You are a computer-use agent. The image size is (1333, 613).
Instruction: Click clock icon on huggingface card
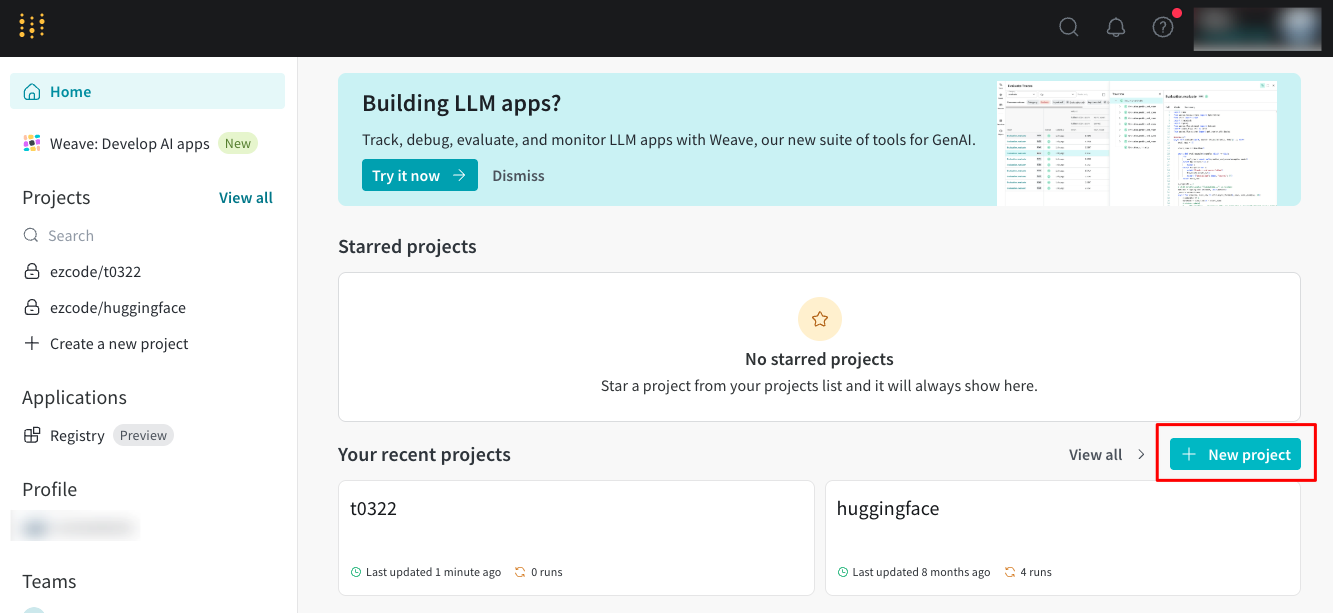point(843,572)
